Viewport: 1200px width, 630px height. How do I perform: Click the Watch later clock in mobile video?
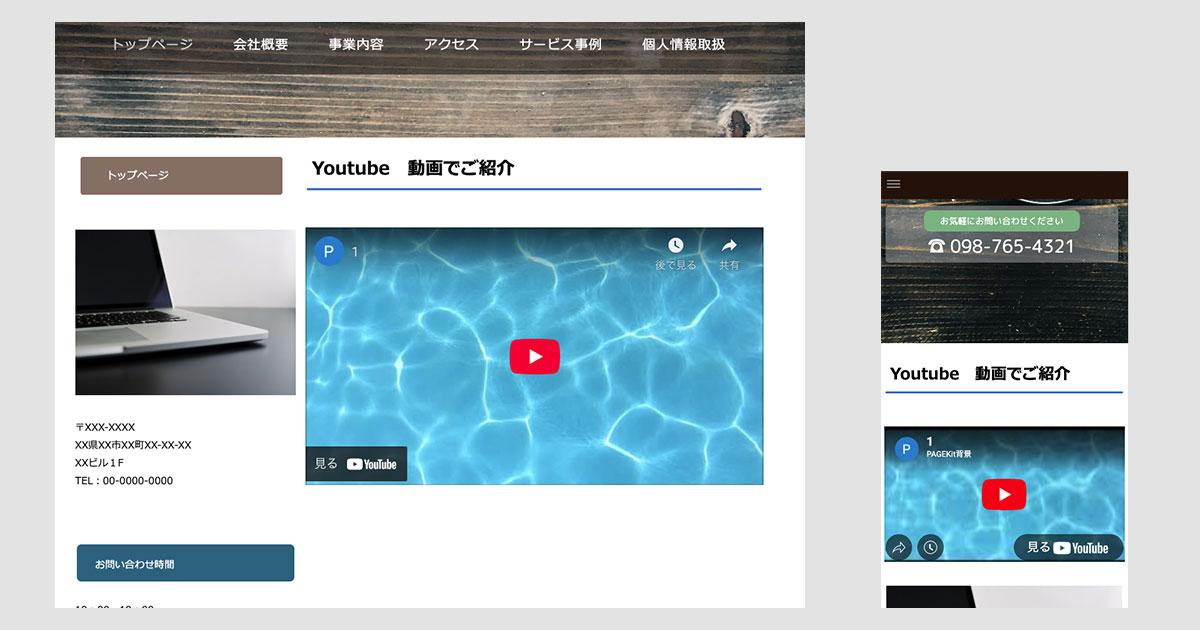pos(930,547)
